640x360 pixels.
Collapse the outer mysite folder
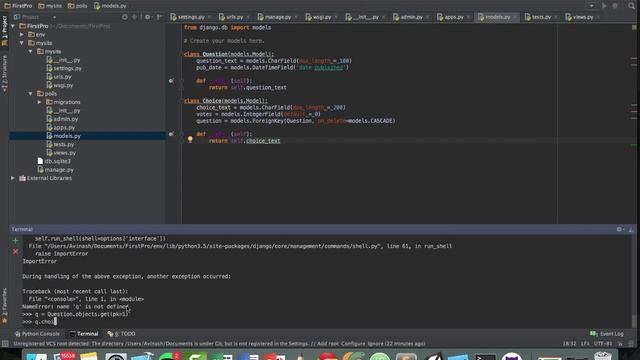pos(22,43)
